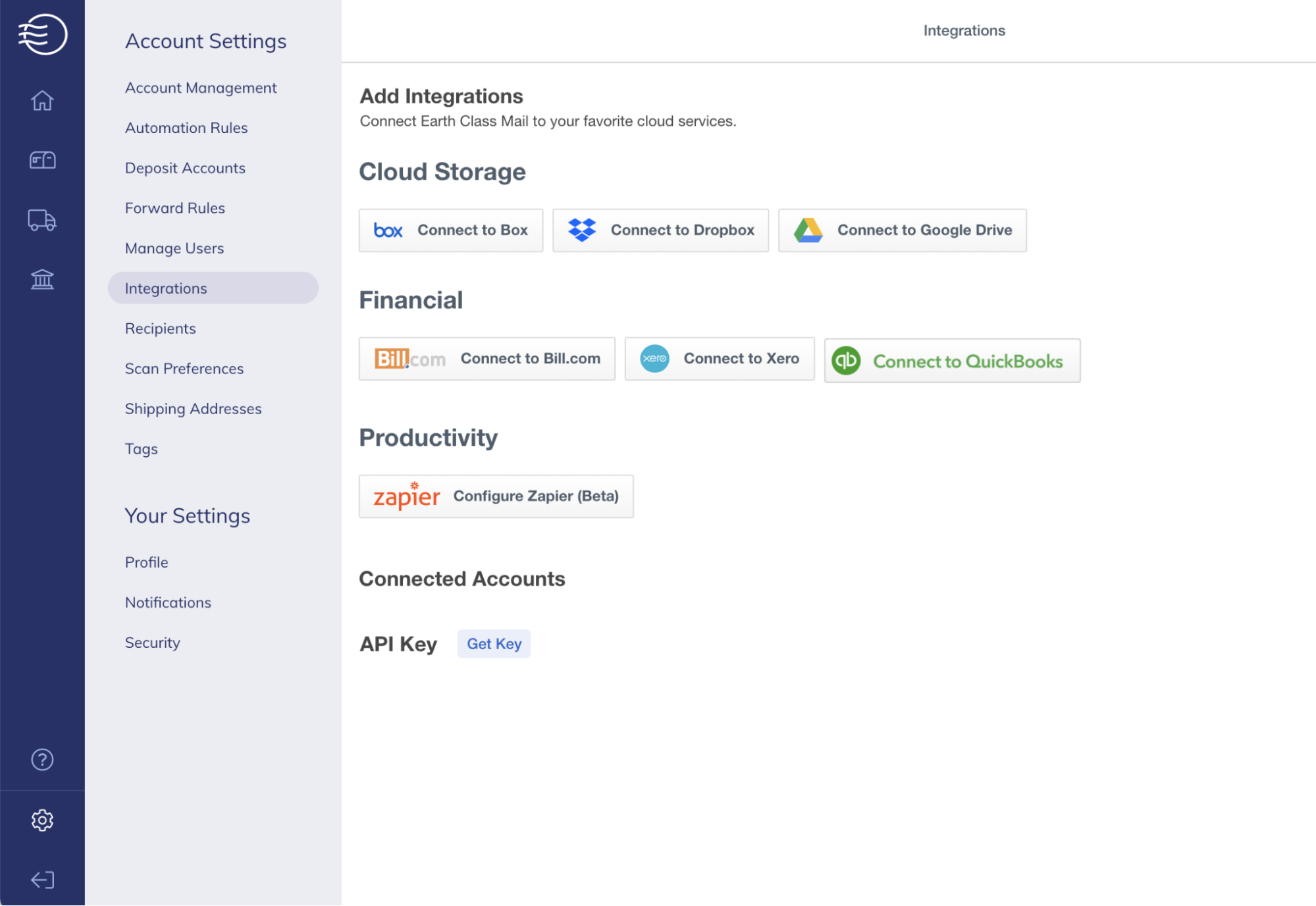Click Connect to Box label
Image resolution: width=1316 pixels, height=906 pixels.
(x=473, y=230)
